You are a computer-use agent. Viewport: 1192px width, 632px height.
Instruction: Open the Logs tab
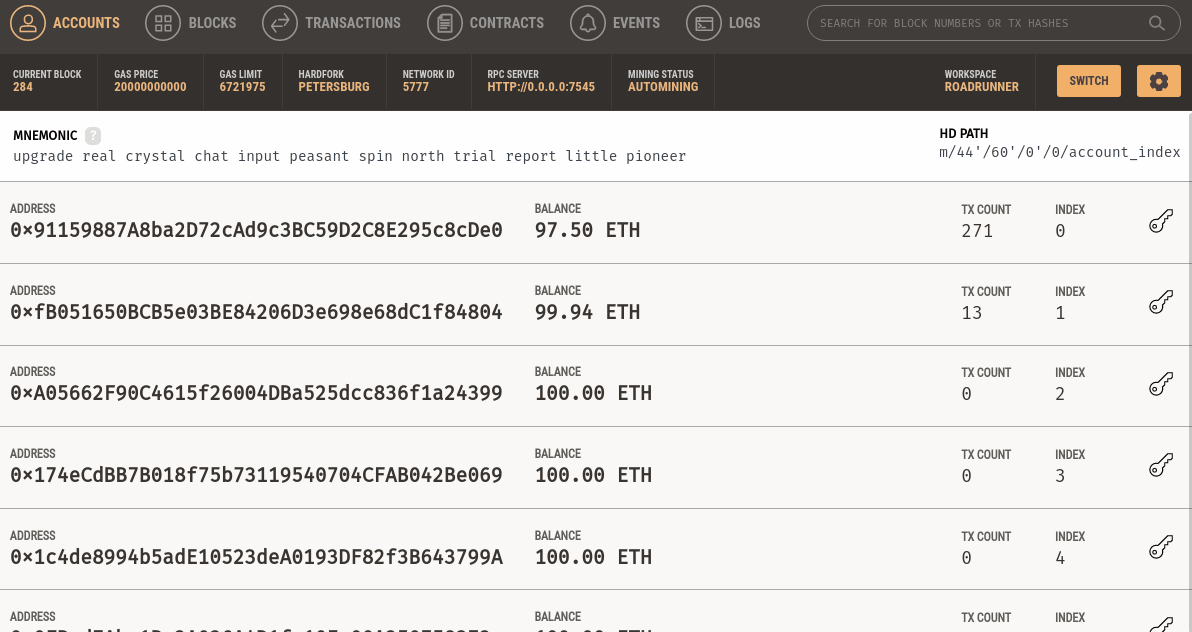[x=724, y=23]
